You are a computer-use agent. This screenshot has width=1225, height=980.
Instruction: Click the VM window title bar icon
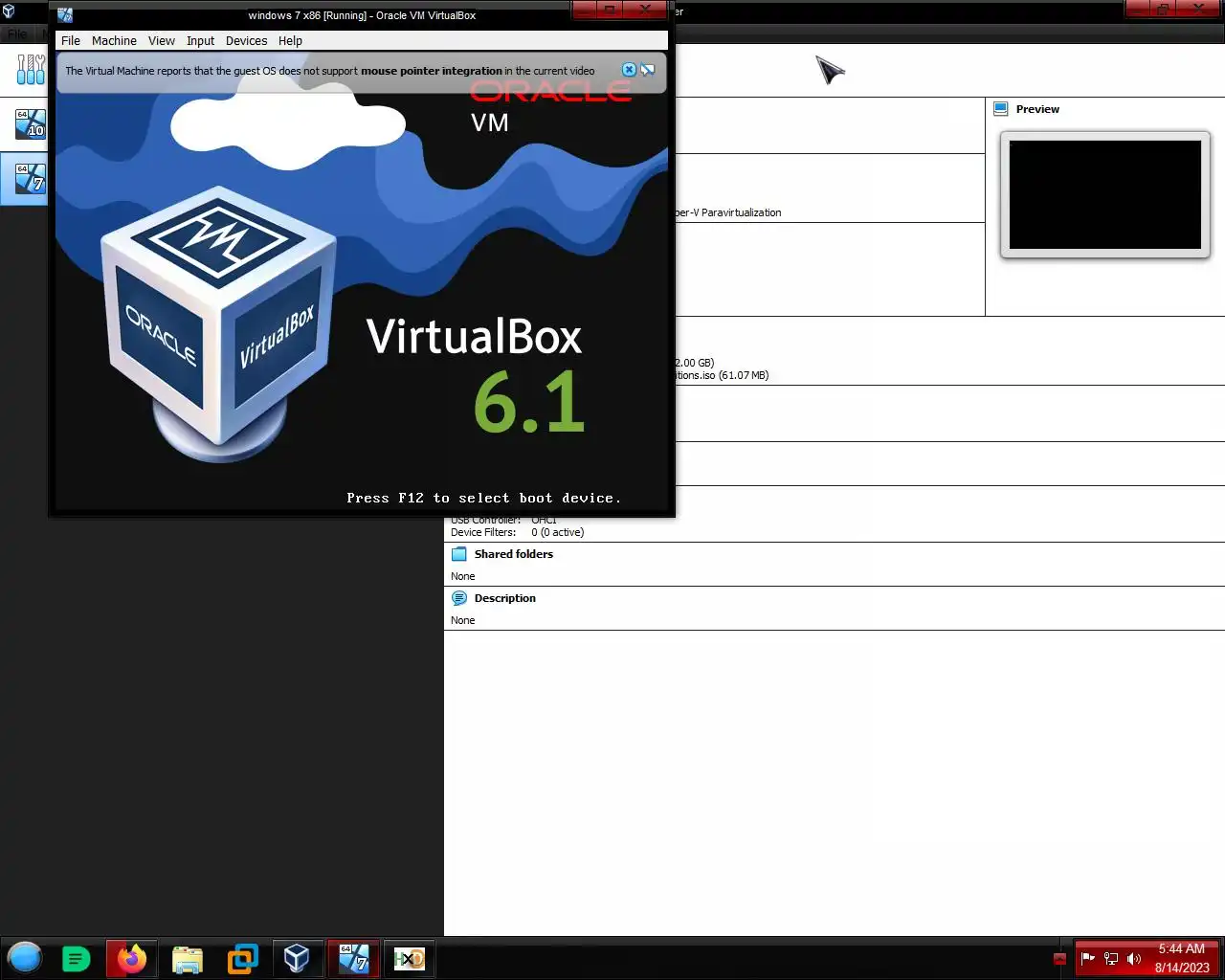pyautogui.click(x=65, y=15)
